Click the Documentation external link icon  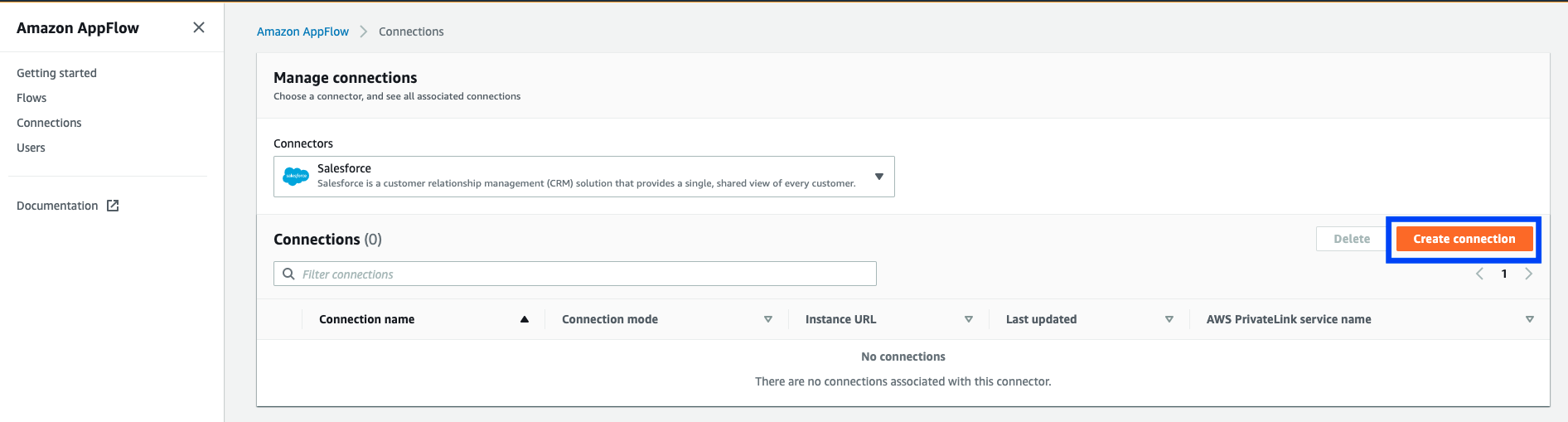click(113, 206)
